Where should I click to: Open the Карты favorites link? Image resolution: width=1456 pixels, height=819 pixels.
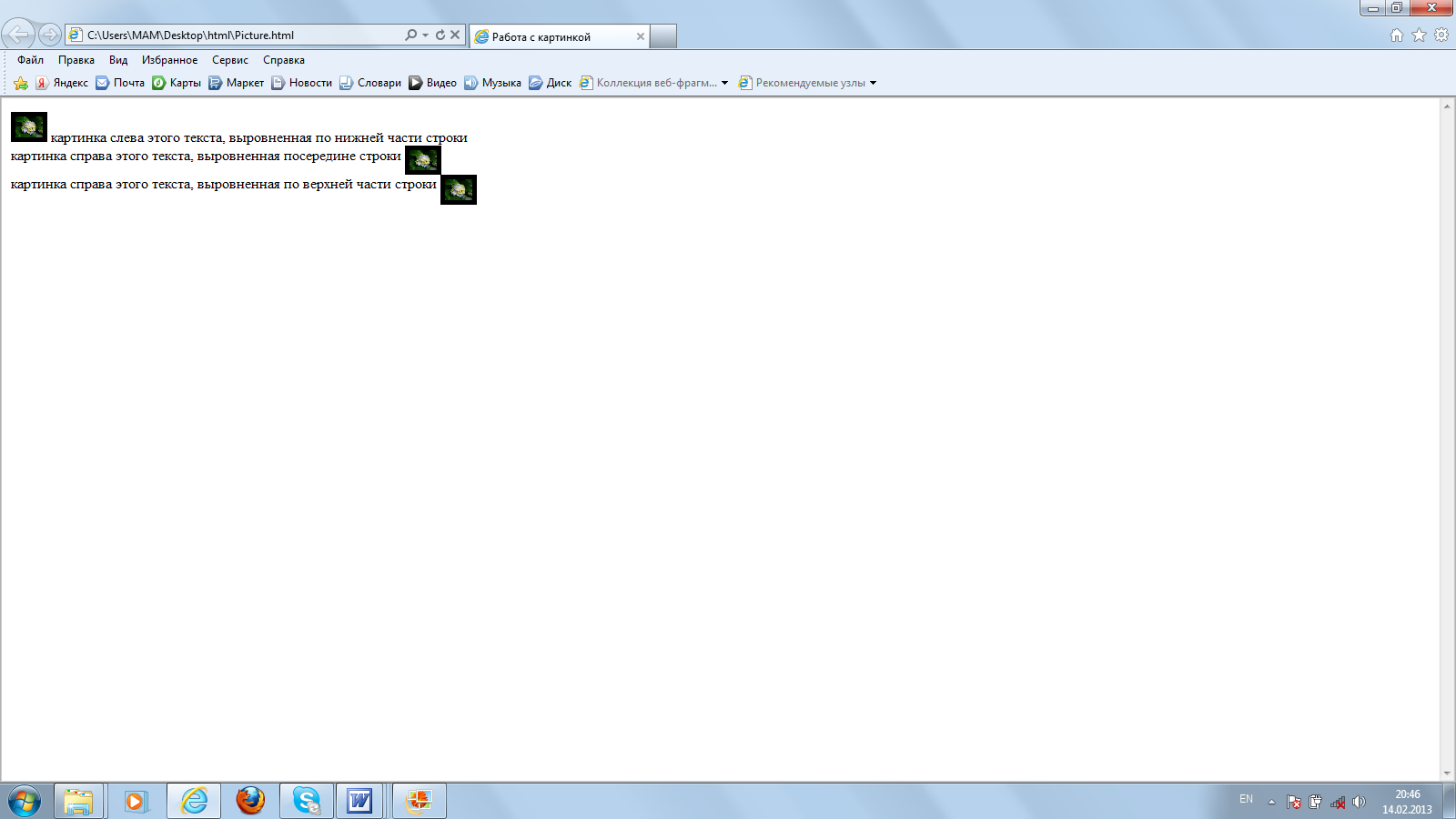[177, 83]
